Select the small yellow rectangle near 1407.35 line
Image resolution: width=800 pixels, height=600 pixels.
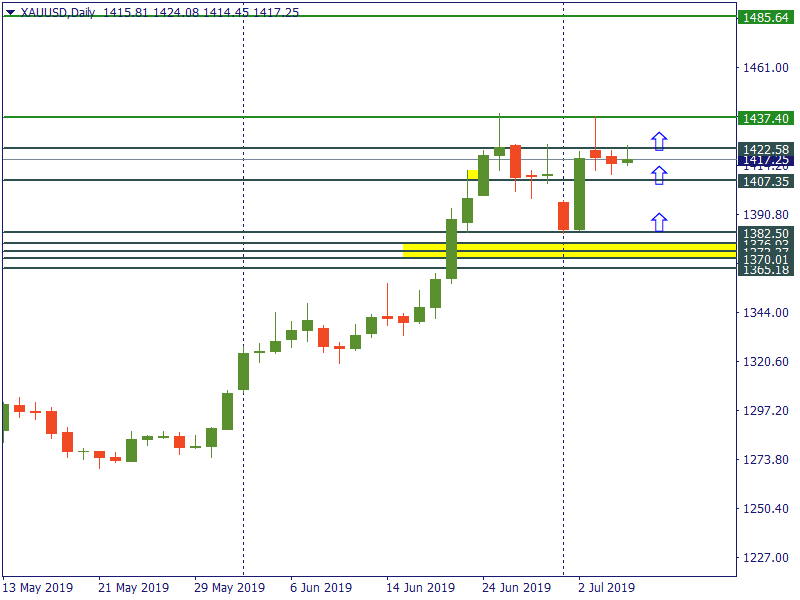click(x=473, y=174)
